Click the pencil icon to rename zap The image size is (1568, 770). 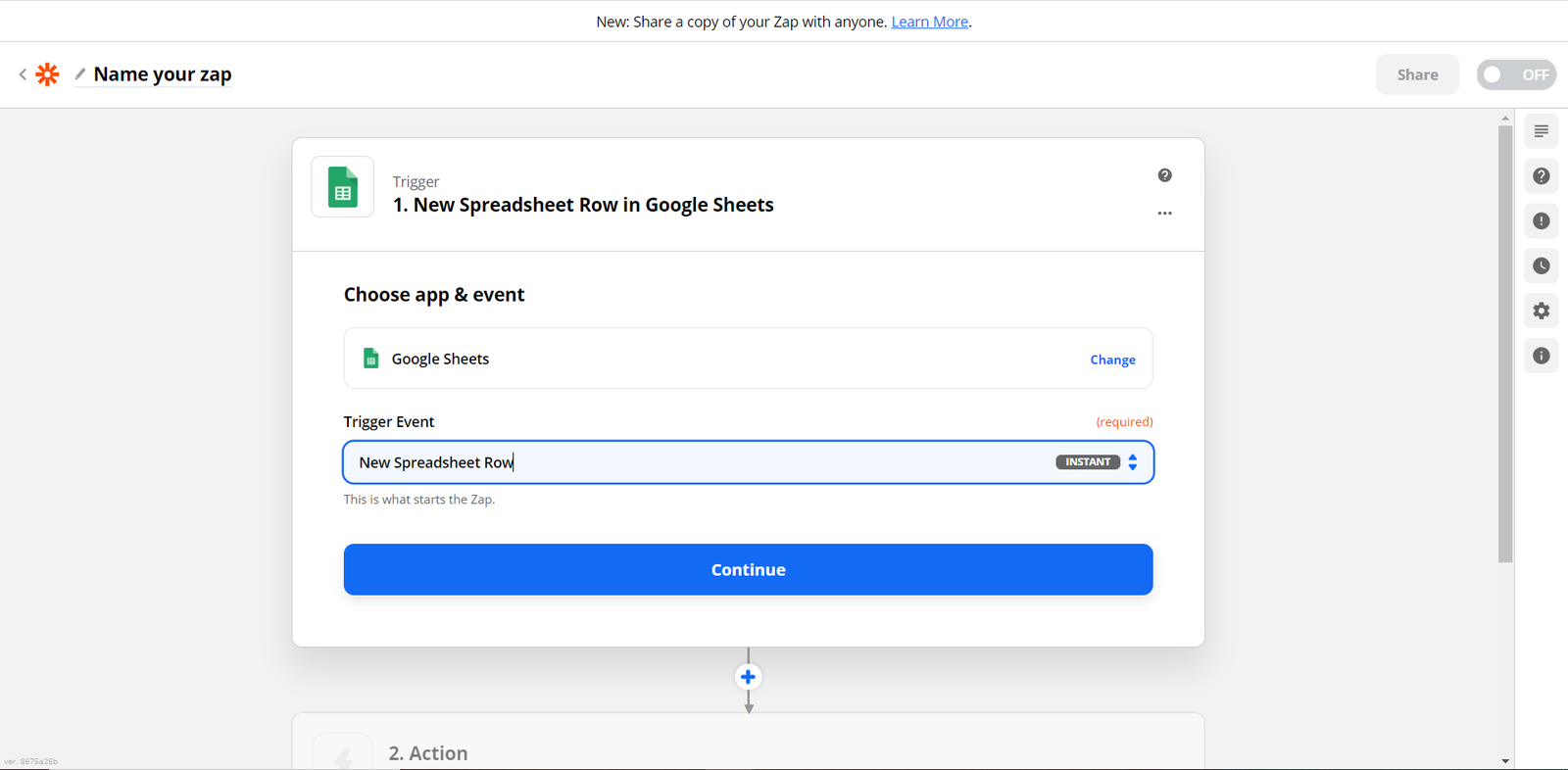[80, 74]
